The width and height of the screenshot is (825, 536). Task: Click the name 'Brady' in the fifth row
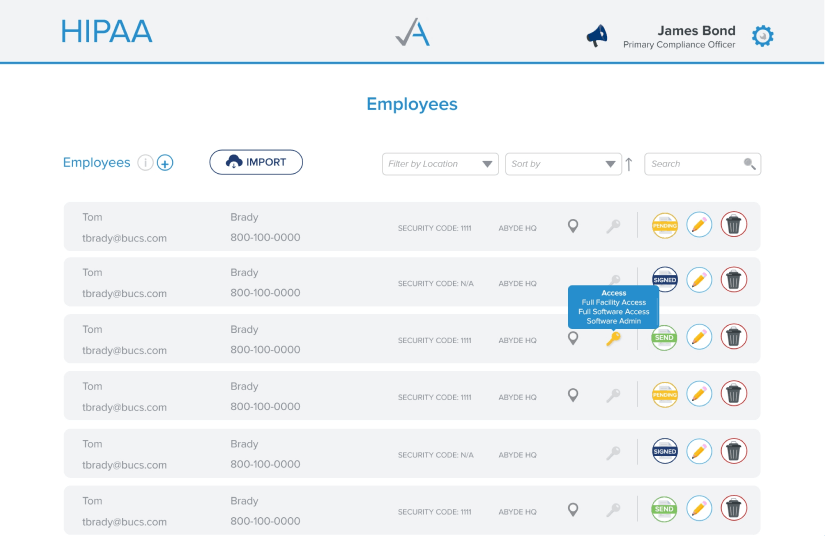pos(244,444)
